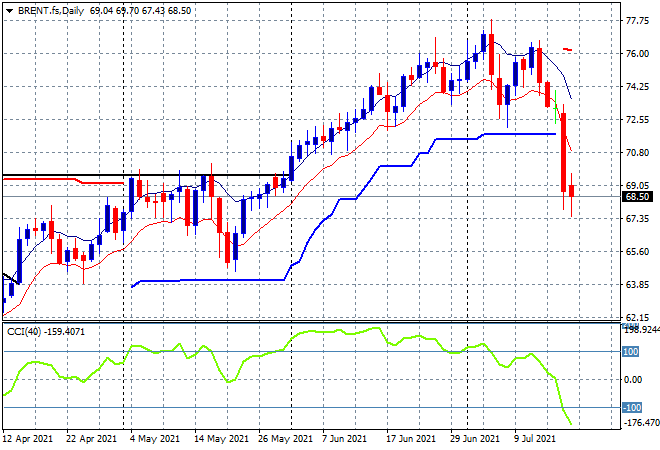This screenshot has width=660, height=450.
Task: Click the 72.55 price axis label
Action: [x=637, y=120]
